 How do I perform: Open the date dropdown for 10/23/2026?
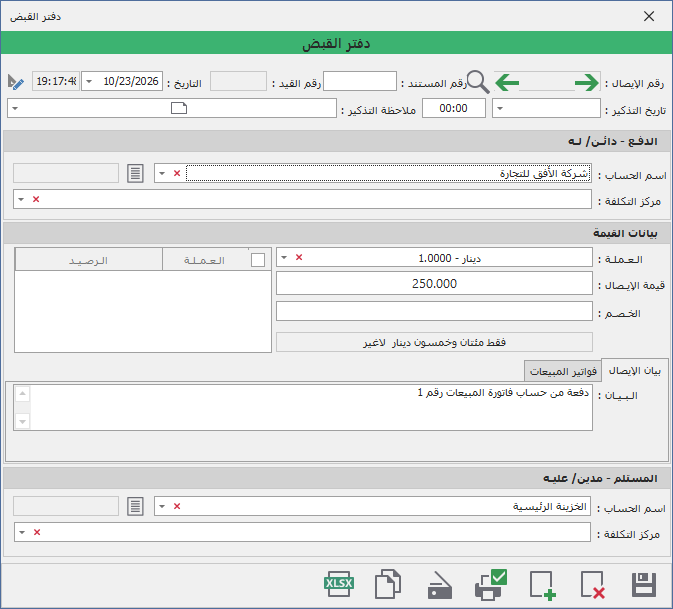[89, 82]
